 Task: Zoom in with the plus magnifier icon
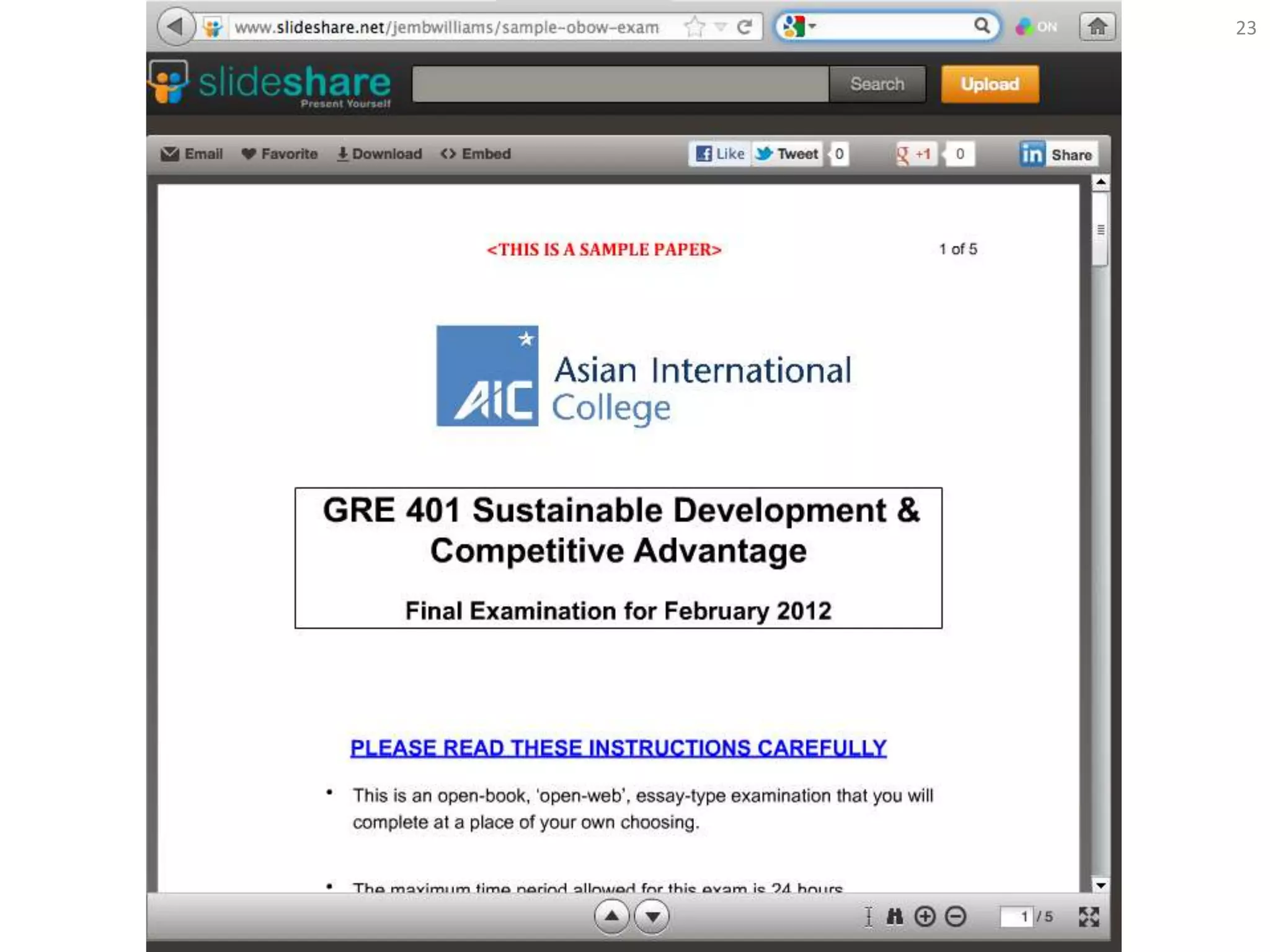tap(925, 916)
